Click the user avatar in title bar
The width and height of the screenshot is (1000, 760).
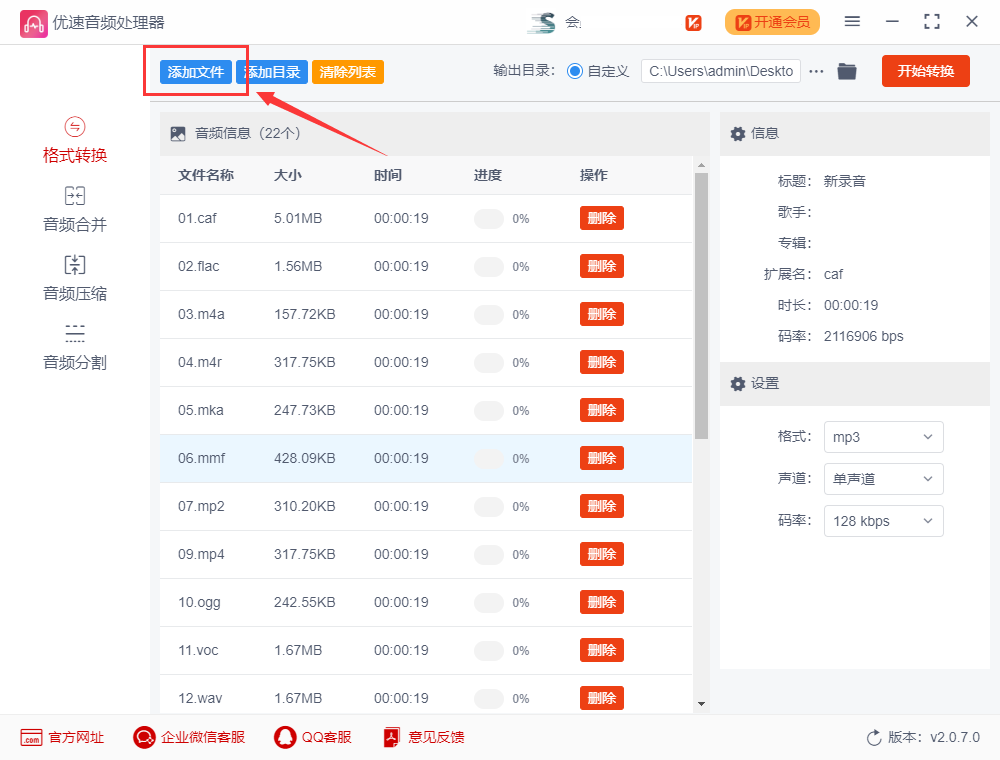pyautogui.click(x=542, y=23)
